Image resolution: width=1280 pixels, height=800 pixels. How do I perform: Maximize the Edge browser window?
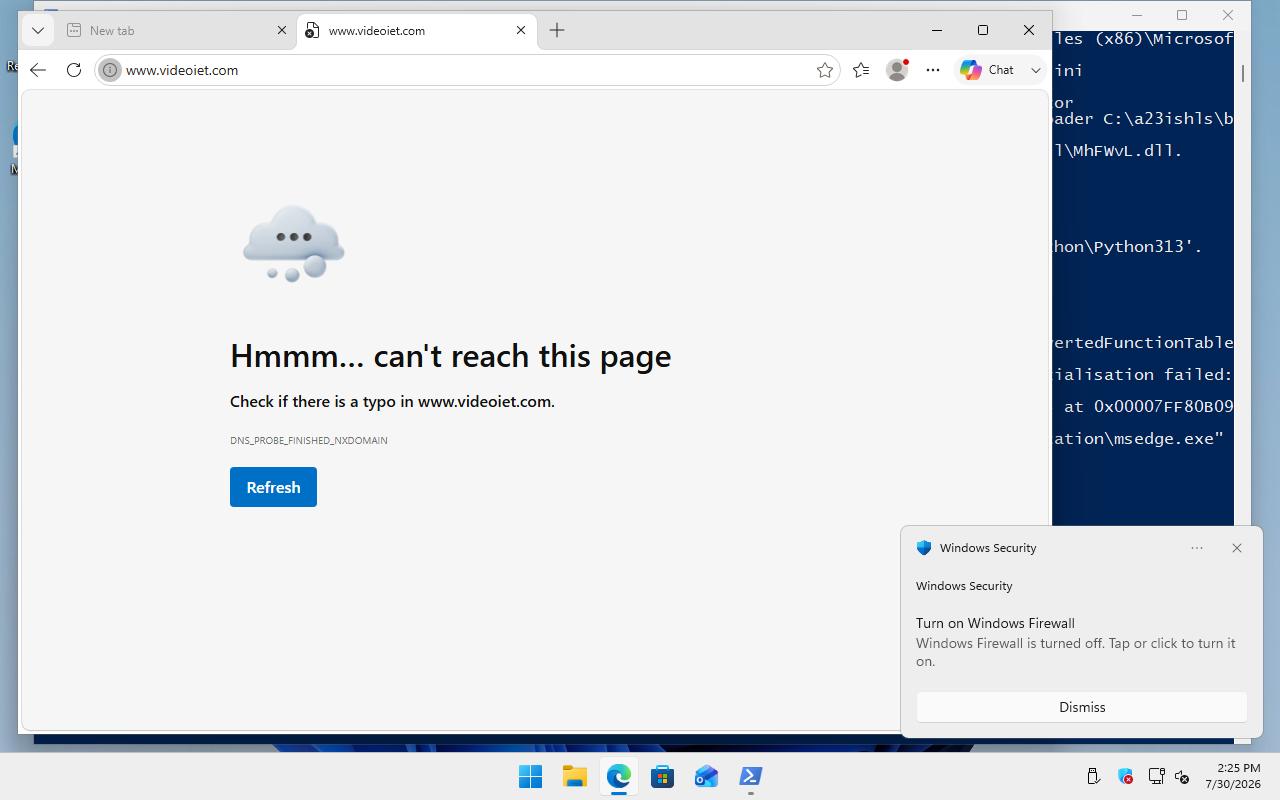tap(983, 30)
